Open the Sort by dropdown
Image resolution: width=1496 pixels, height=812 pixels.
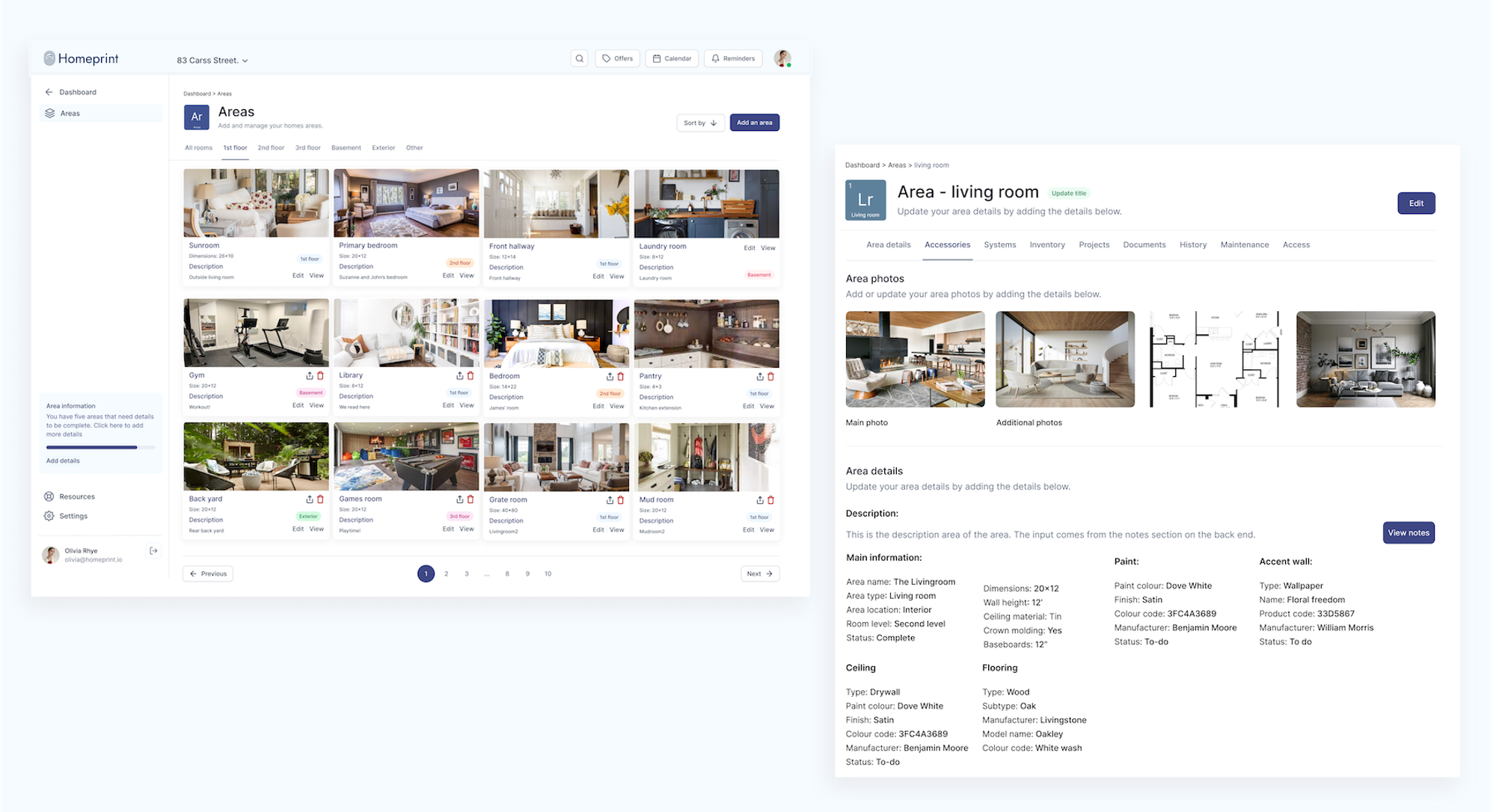[x=700, y=123]
